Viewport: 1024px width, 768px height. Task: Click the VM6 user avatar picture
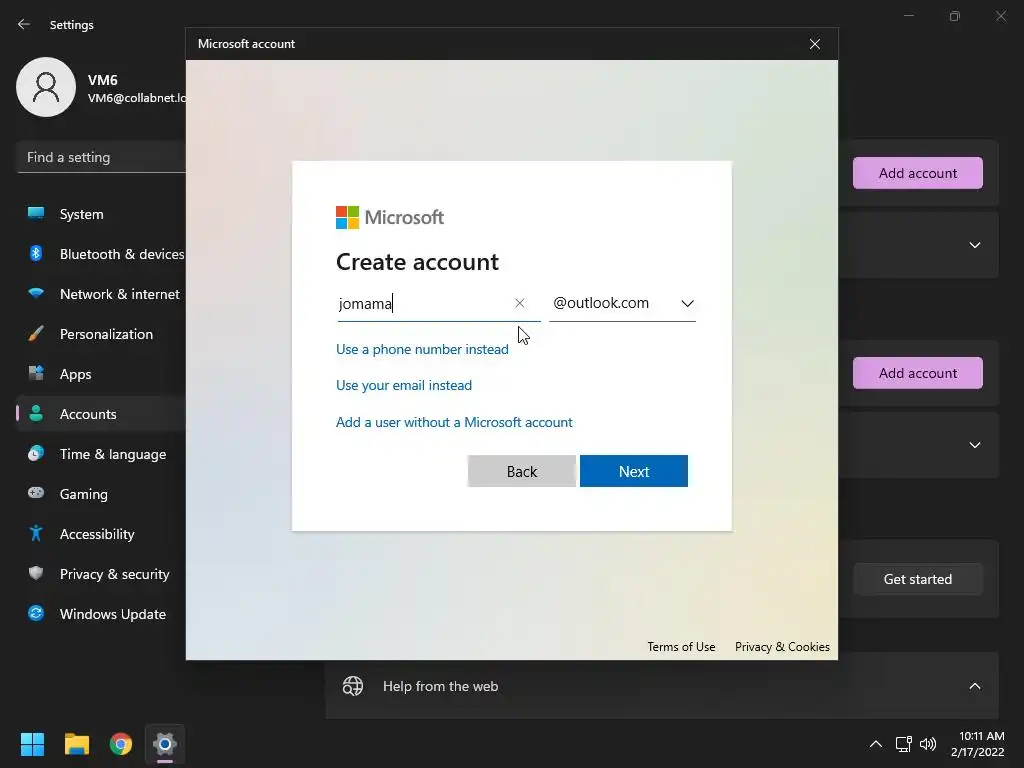(46, 87)
